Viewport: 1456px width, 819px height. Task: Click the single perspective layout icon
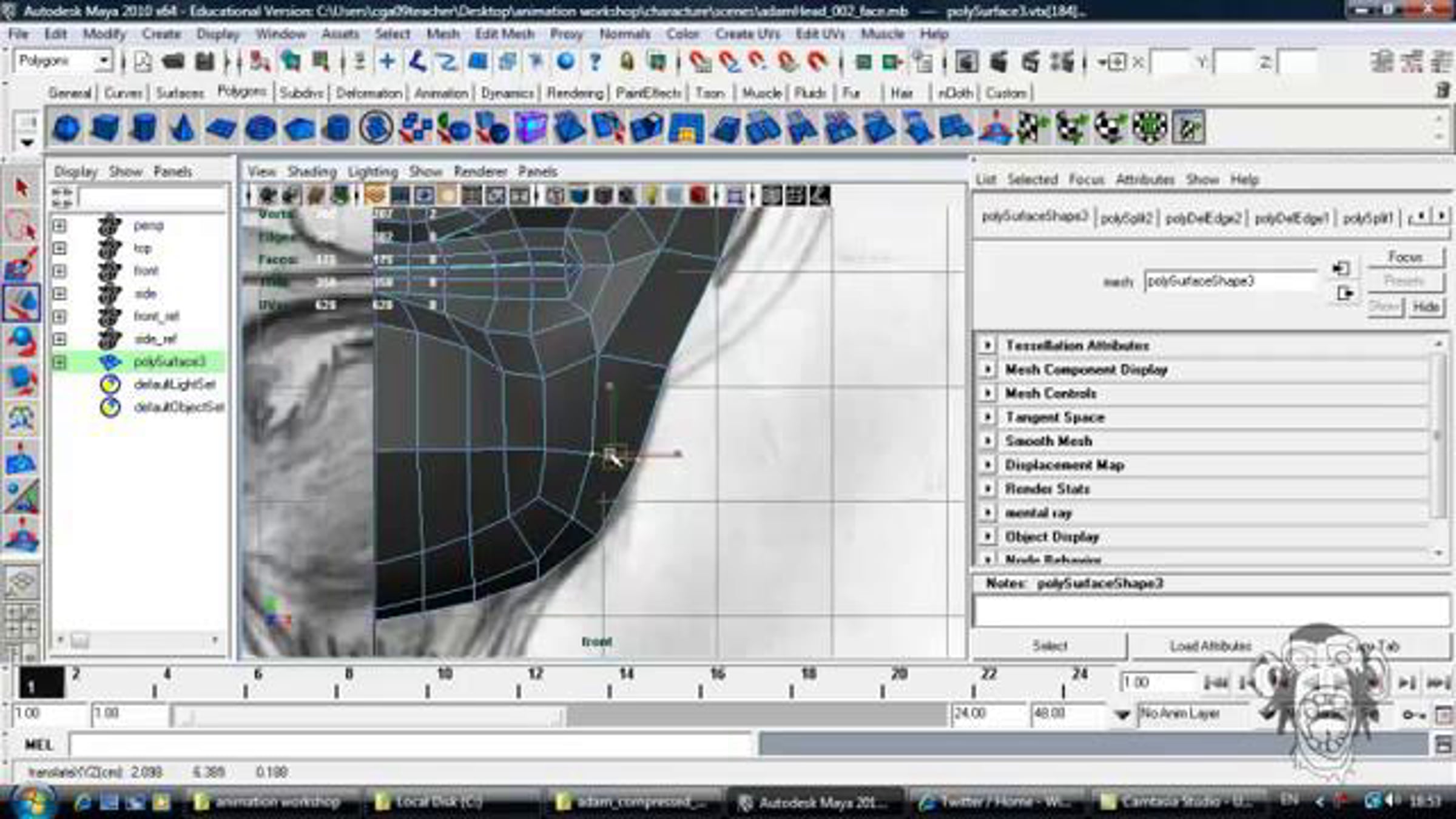(22, 582)
